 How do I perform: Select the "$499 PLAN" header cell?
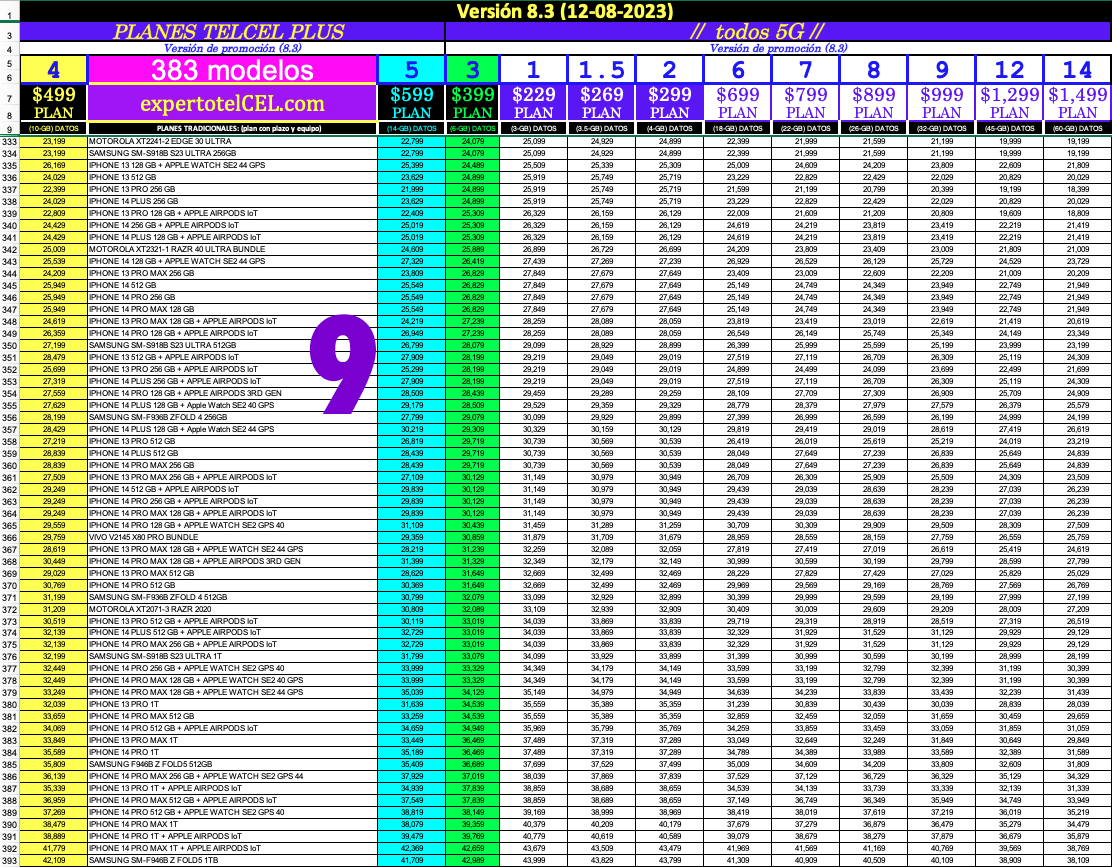(53, 104)
